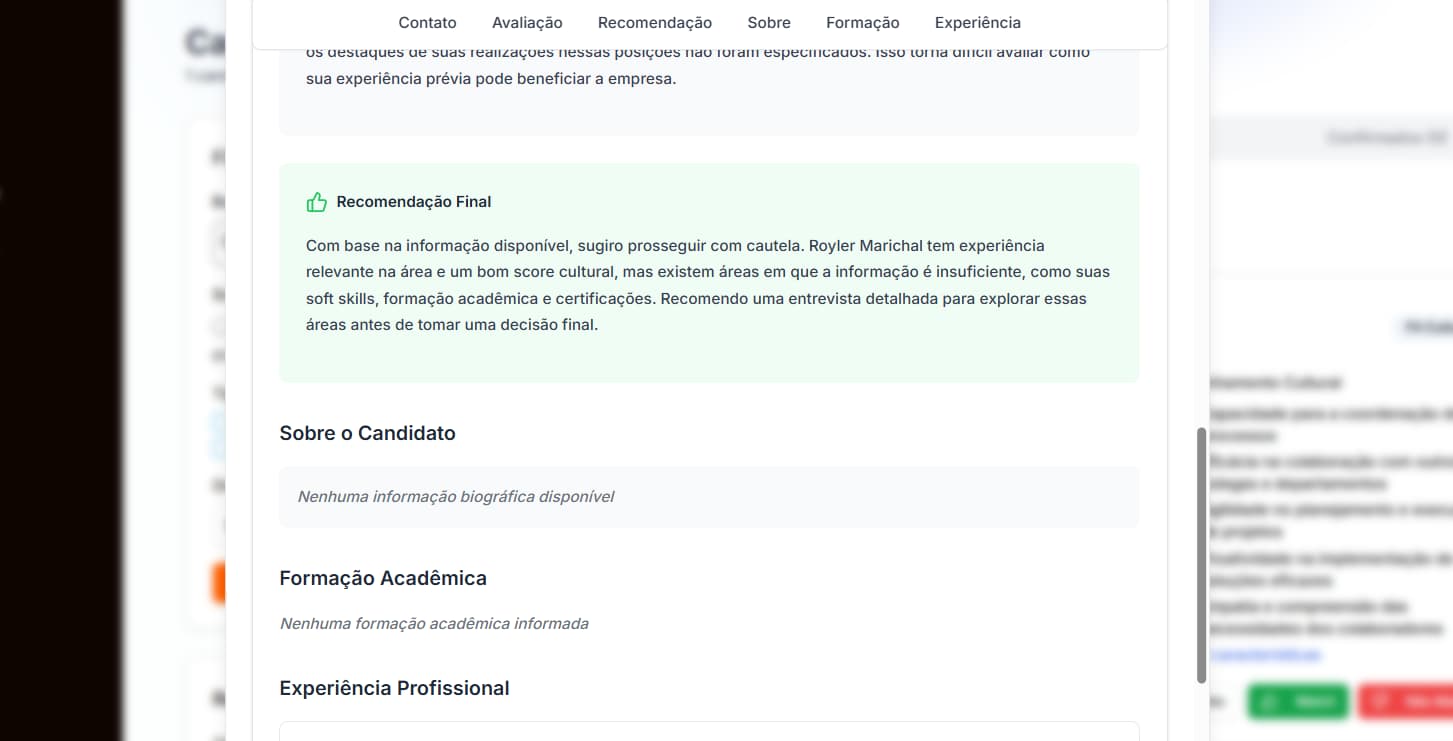Screen dimensions: 1453x741
Task: Open the Experiência tab
Action: (x=977, y=23)
